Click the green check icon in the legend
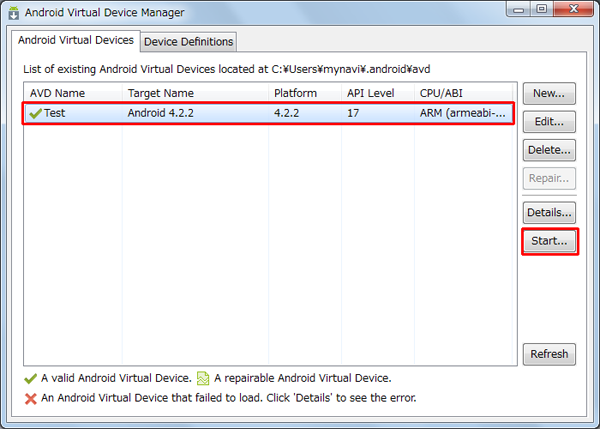Image resolution: width=600 pixels, height=429 pixels. 31,378
